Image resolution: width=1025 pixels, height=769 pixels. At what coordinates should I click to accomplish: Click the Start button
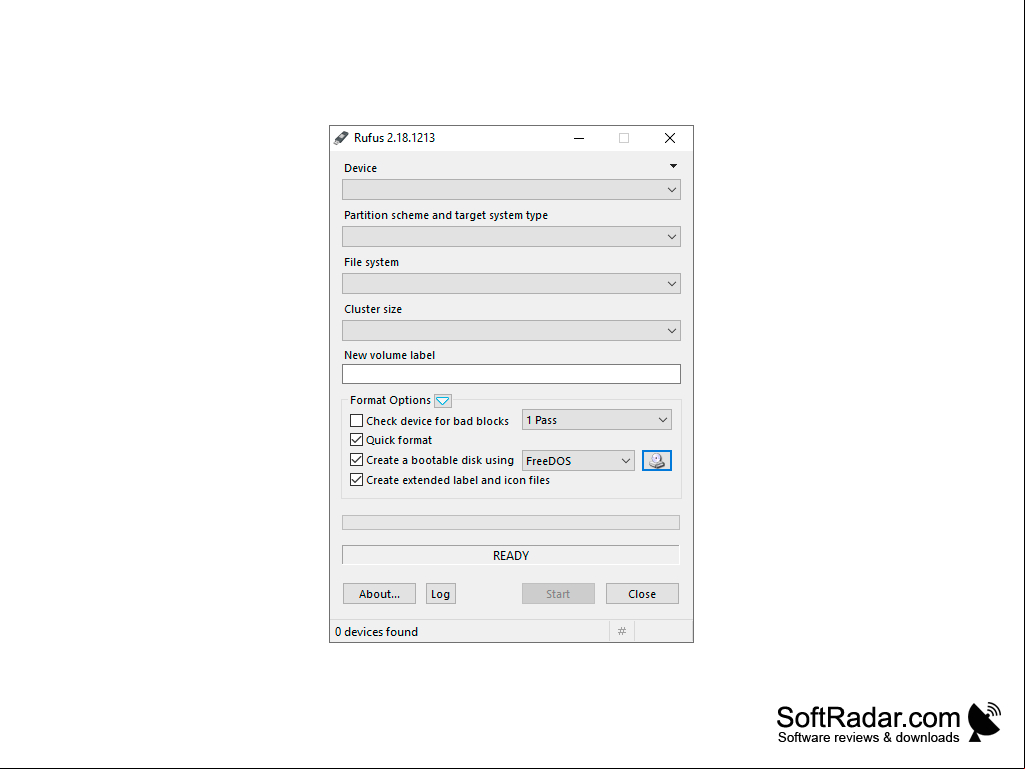point(558,594)
